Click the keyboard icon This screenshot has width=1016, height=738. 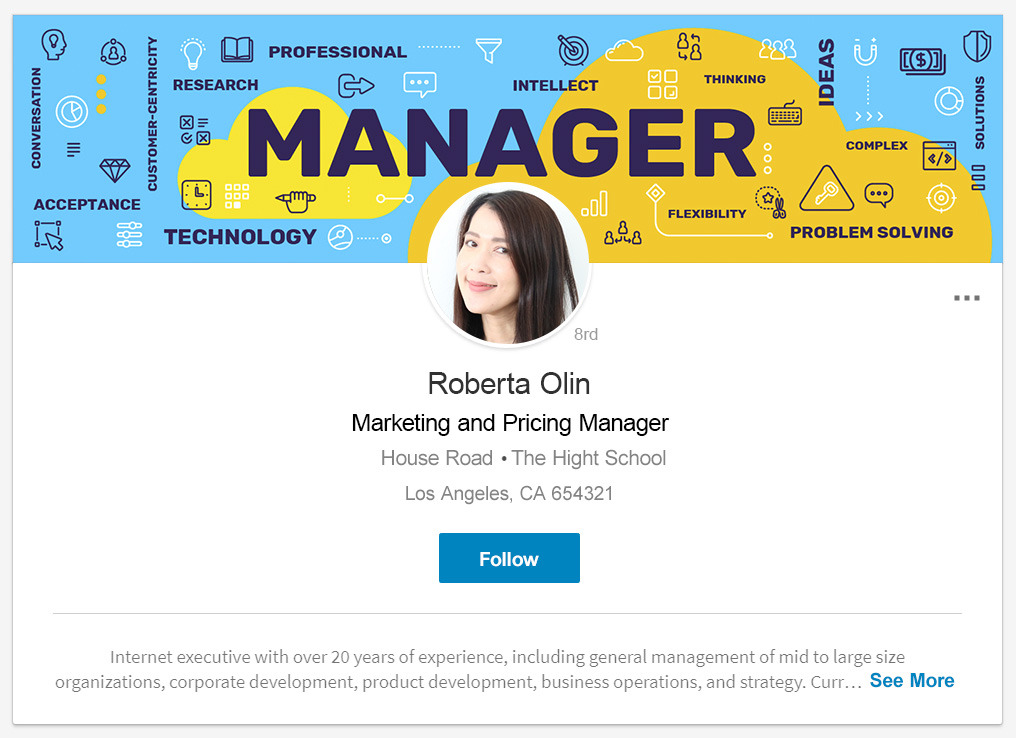pos(785,113)
